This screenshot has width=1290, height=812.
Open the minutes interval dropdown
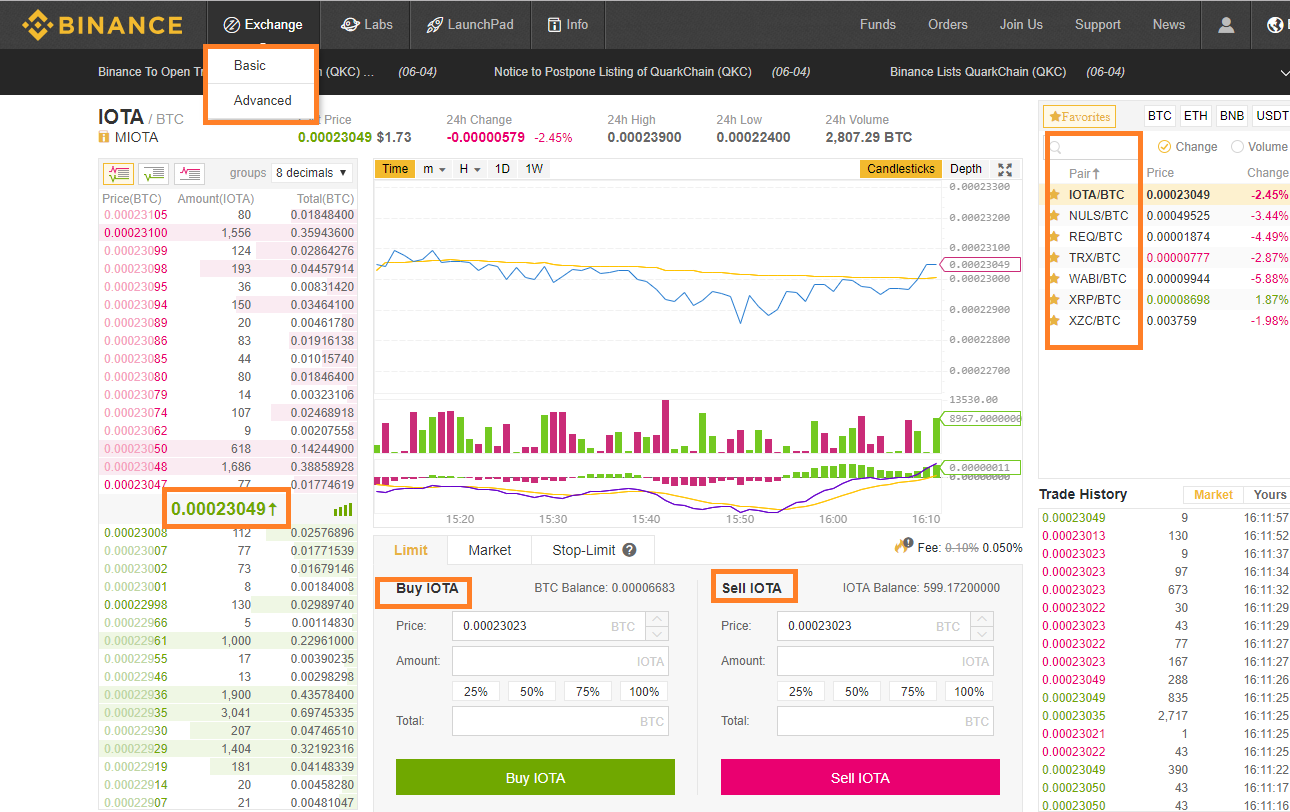click(x=434, y=169)
